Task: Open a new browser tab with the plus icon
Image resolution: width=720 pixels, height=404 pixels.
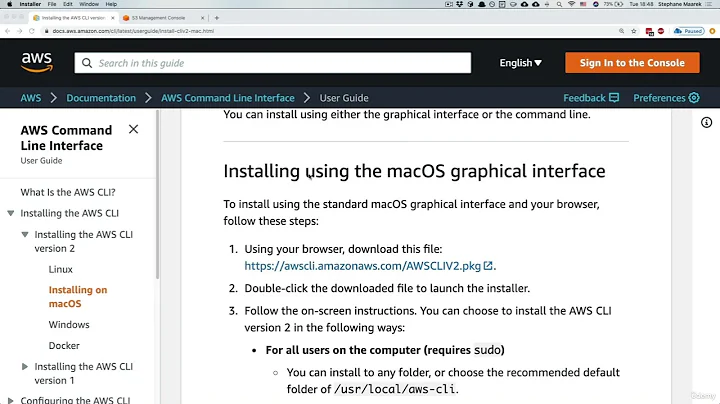Action: [217, 18]
